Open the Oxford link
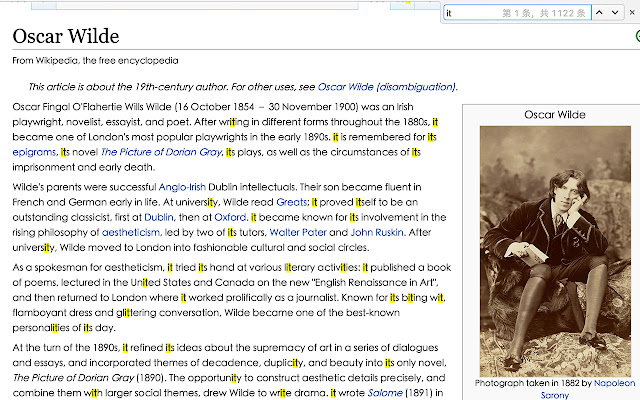640x400 pixels. (230, 217)
